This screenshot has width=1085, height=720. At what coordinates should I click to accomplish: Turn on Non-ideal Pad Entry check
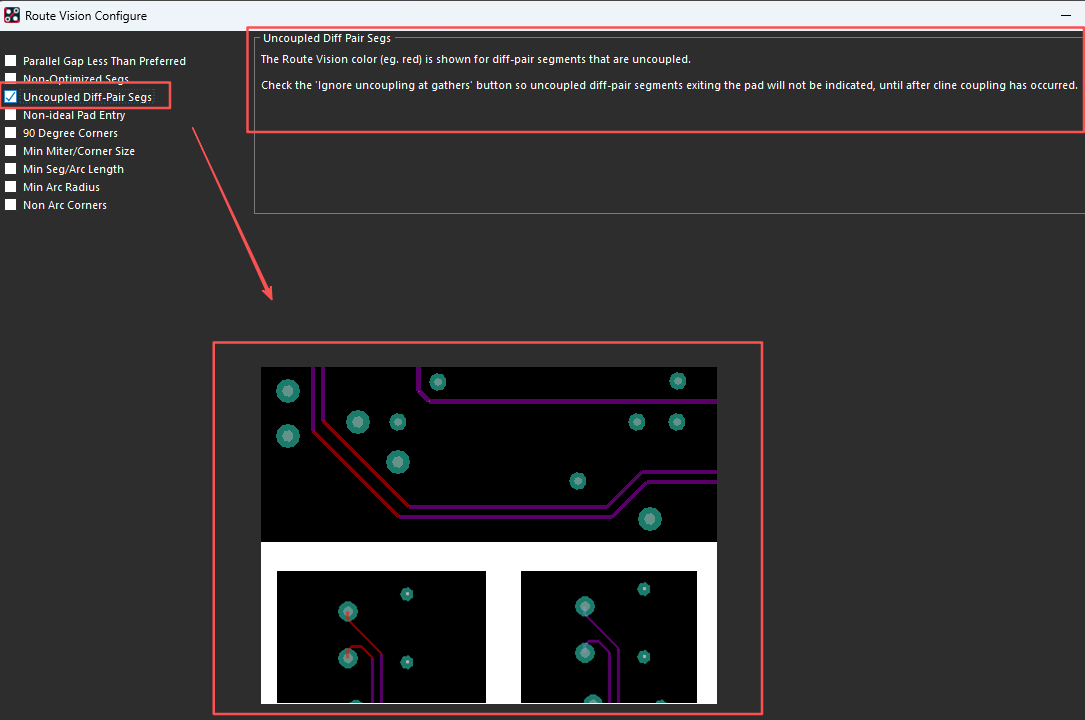pyautogui.click(x=11, y=115)
